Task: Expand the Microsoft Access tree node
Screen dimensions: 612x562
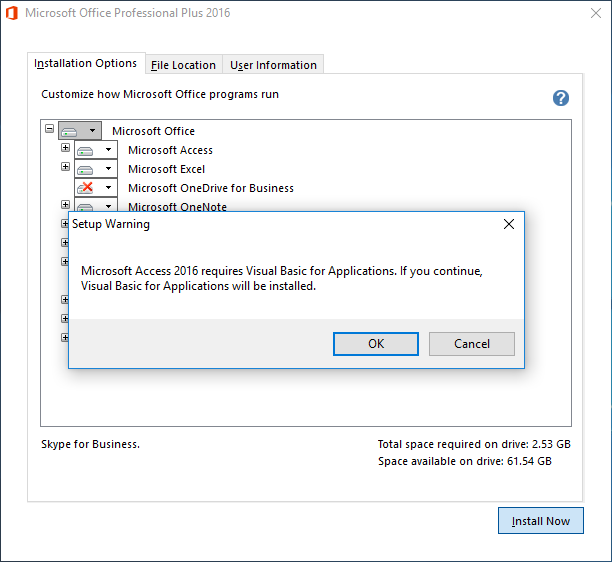Action: 66,148
